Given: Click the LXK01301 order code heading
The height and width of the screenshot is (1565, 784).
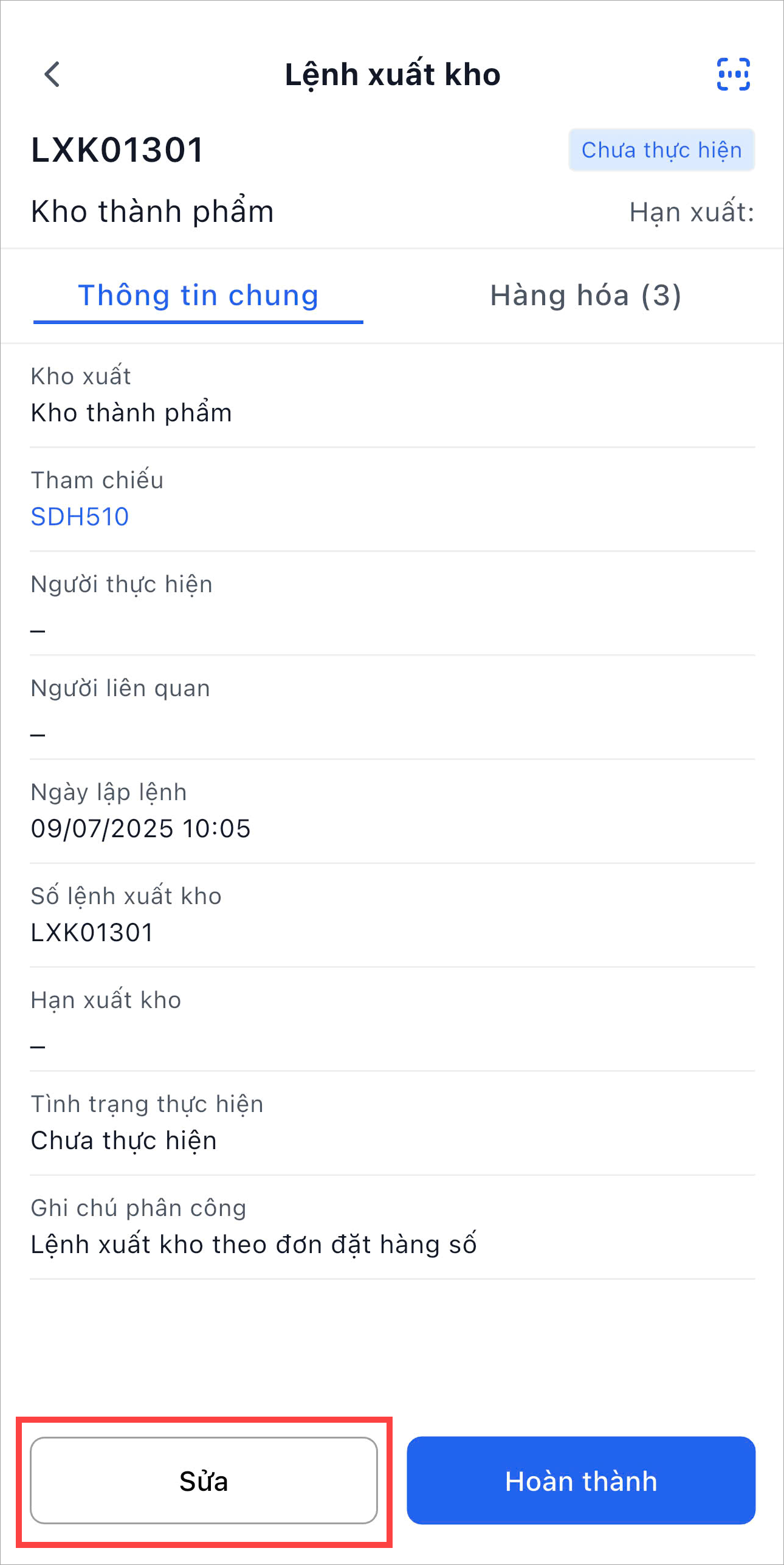Looking at the screenshot, I should (x=117, y=150).
